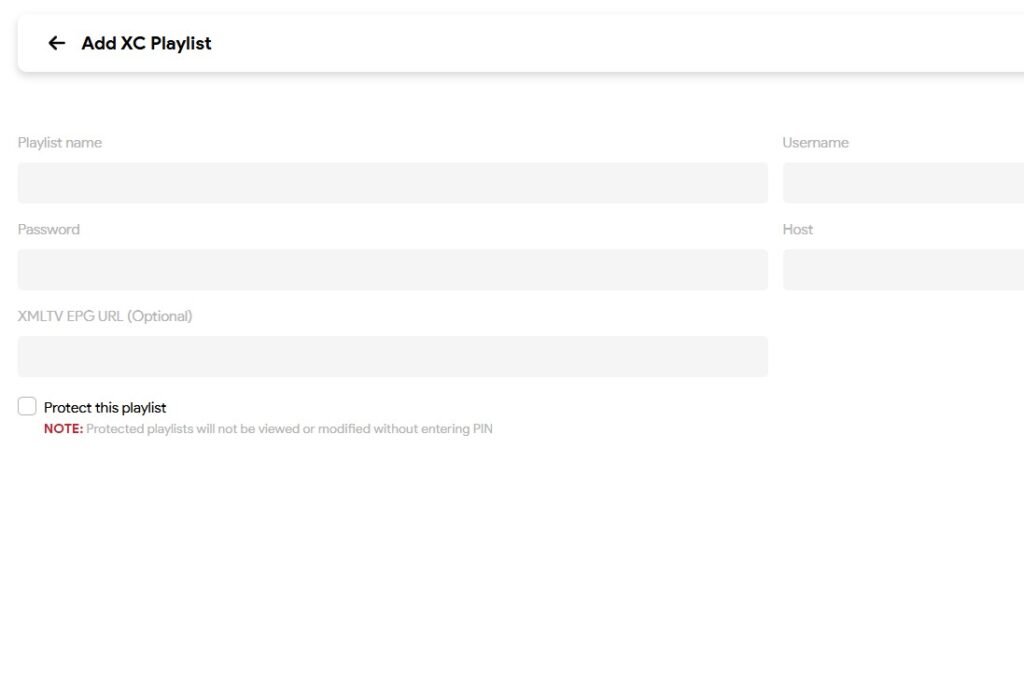
Task: Focus the Playlist name input field
Action: (392, 183)
